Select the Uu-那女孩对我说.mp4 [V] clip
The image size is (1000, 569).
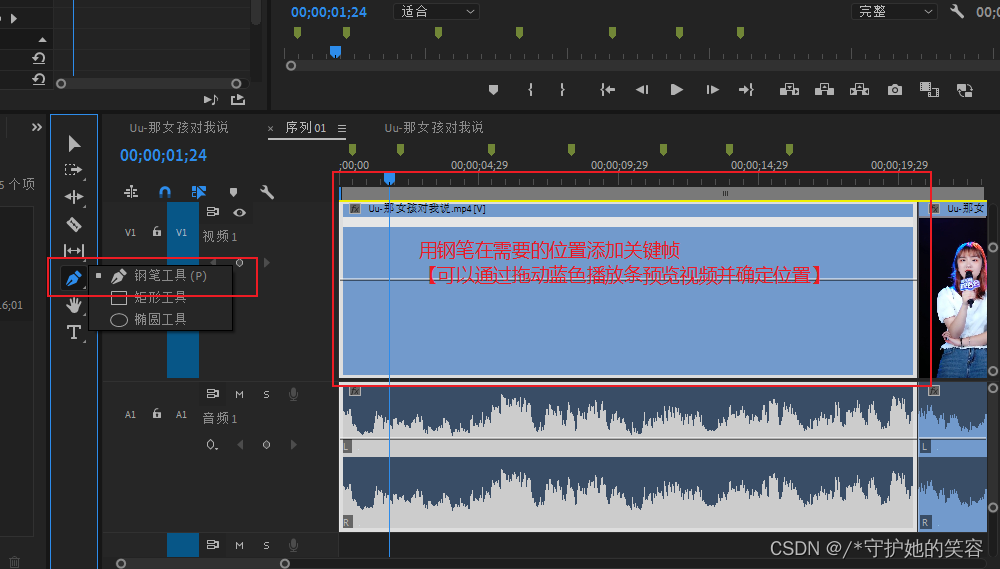pos(628,290)
